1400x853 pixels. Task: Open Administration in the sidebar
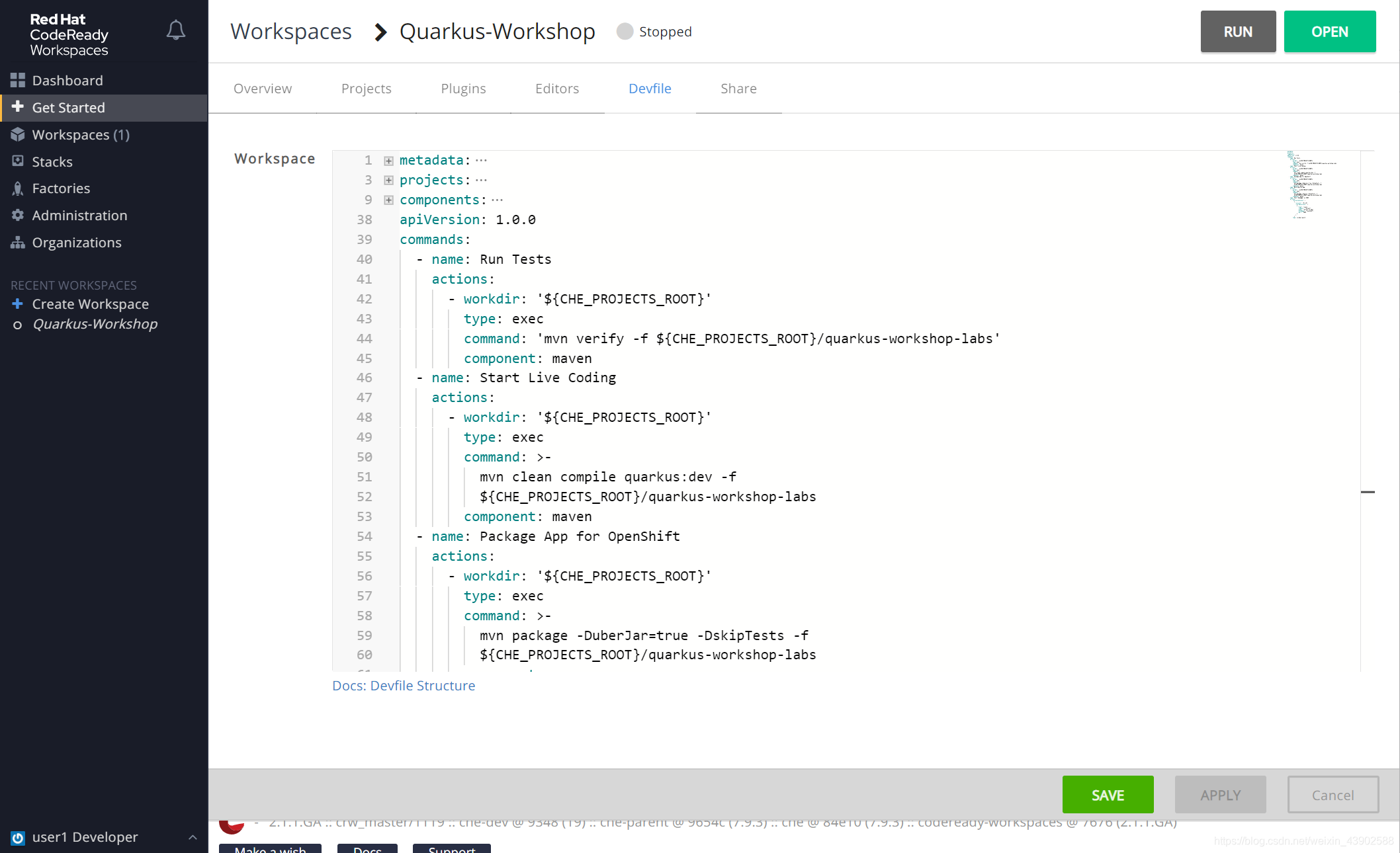(104, 216)
